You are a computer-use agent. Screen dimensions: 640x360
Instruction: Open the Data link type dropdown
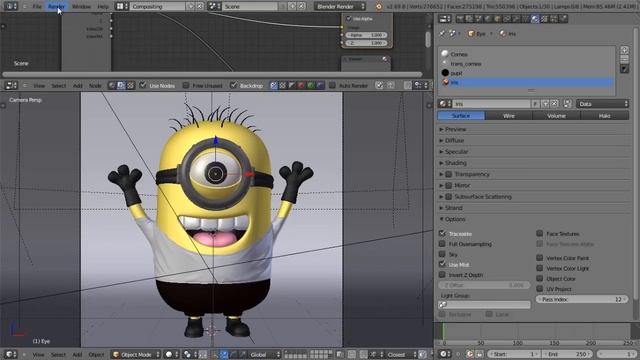(602, 104)
